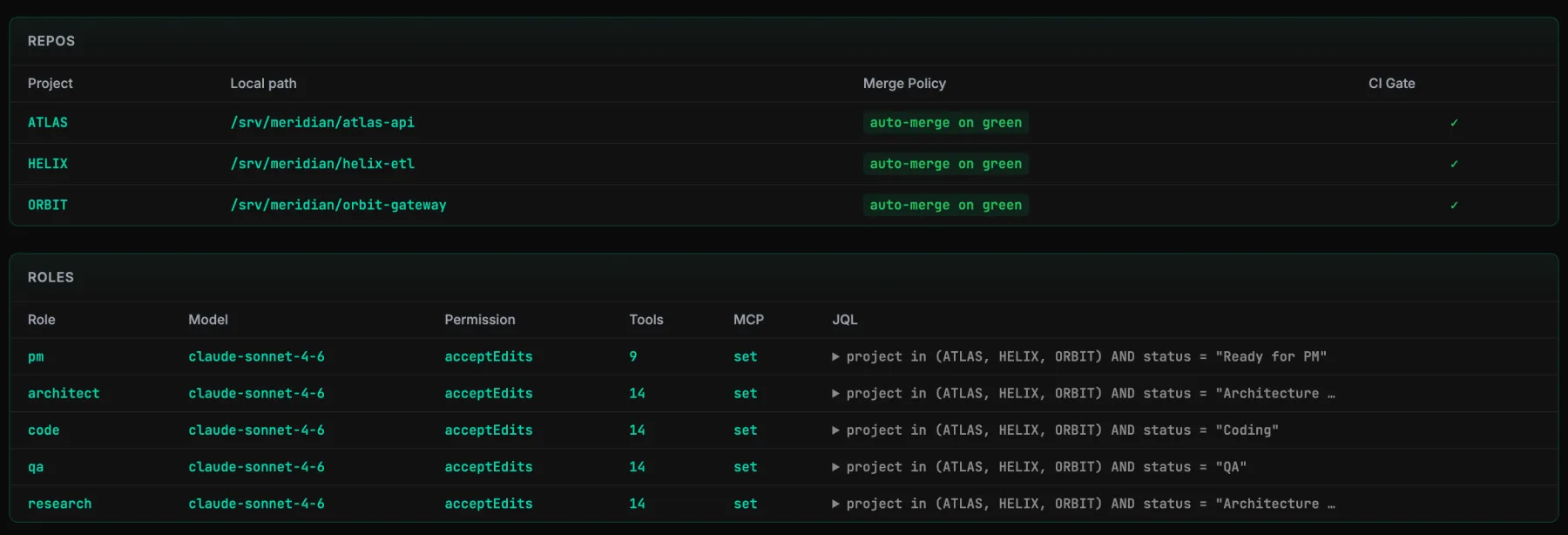1568x535 pixels.
Task: Click the MCP column header
Action: tap(748, 320)
